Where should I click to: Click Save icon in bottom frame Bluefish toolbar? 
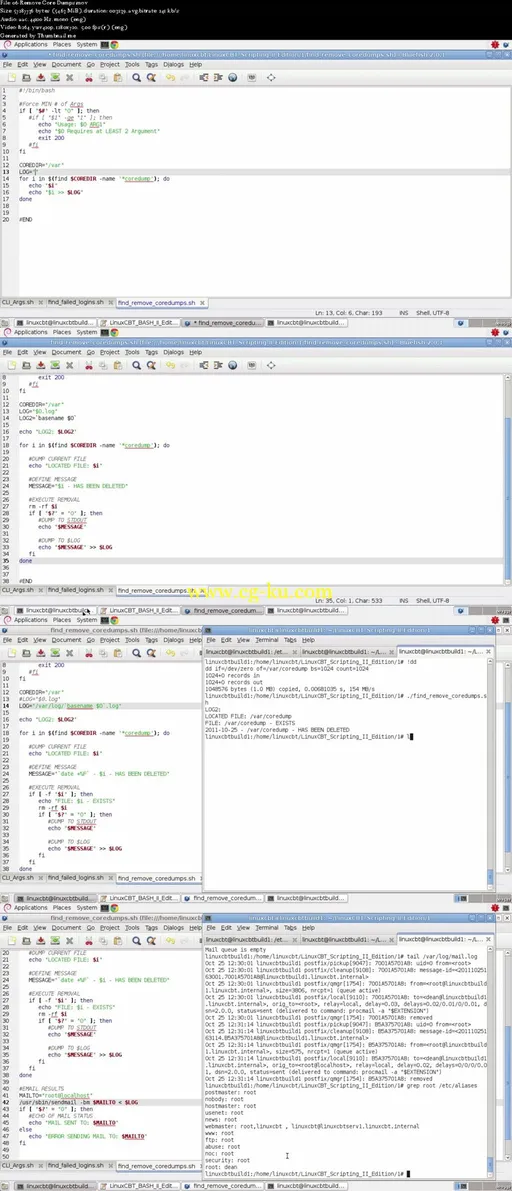[40, 940]
